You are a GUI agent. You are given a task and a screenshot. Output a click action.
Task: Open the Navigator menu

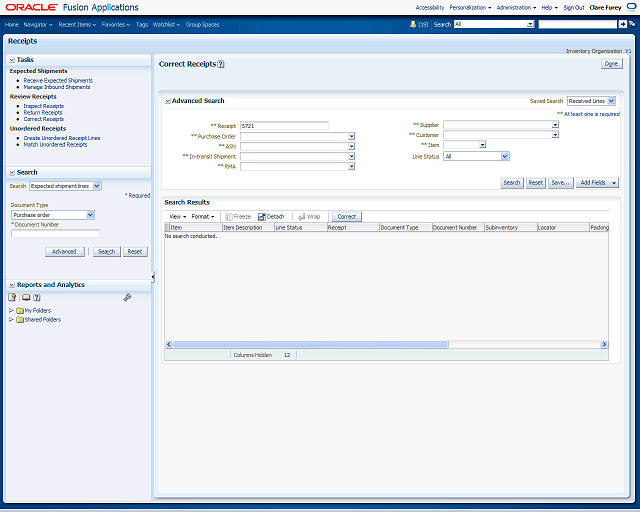37,23
